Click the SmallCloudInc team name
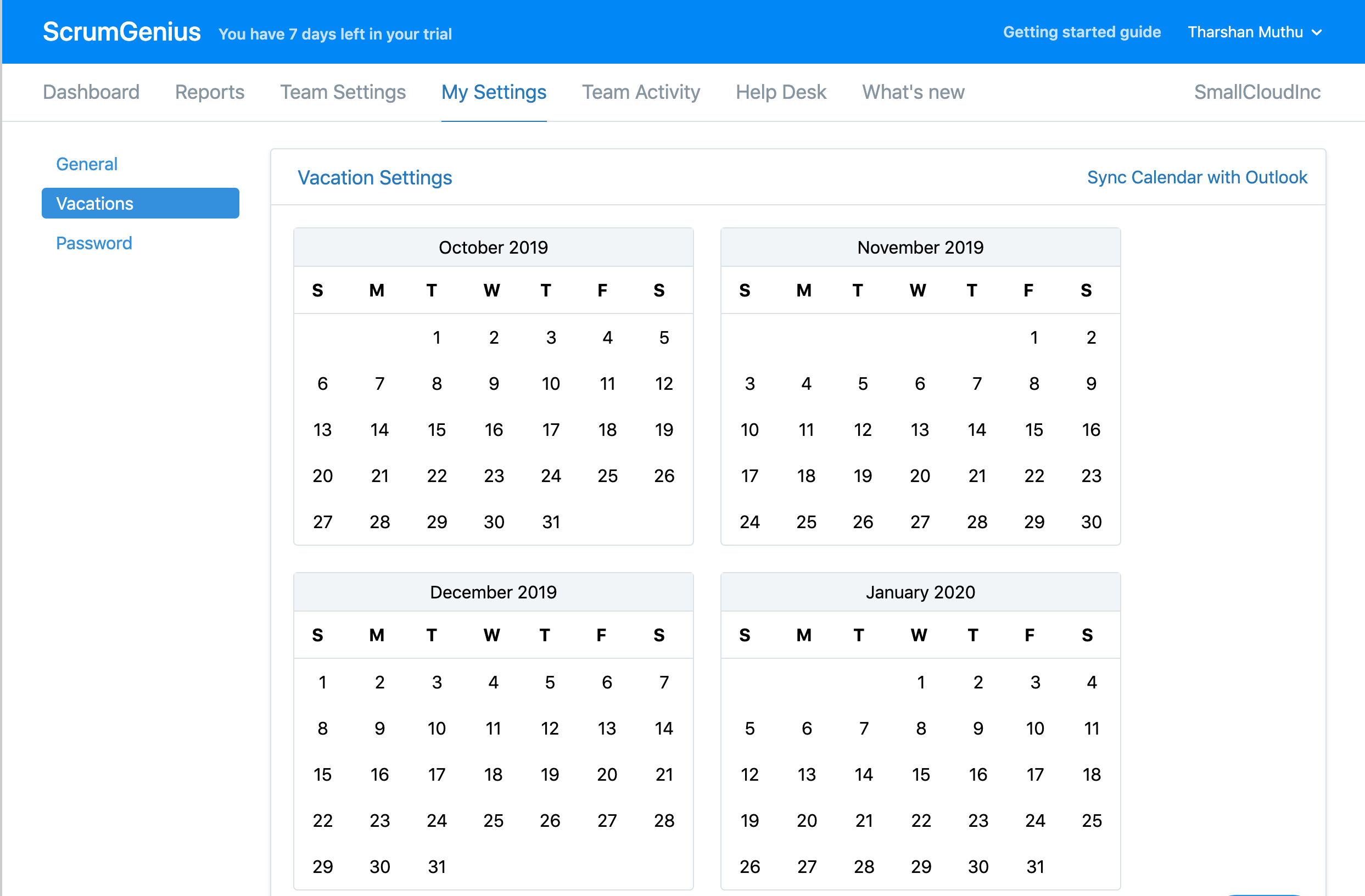The height and width of the screenshot is (896, 1365). point(1257,92)
